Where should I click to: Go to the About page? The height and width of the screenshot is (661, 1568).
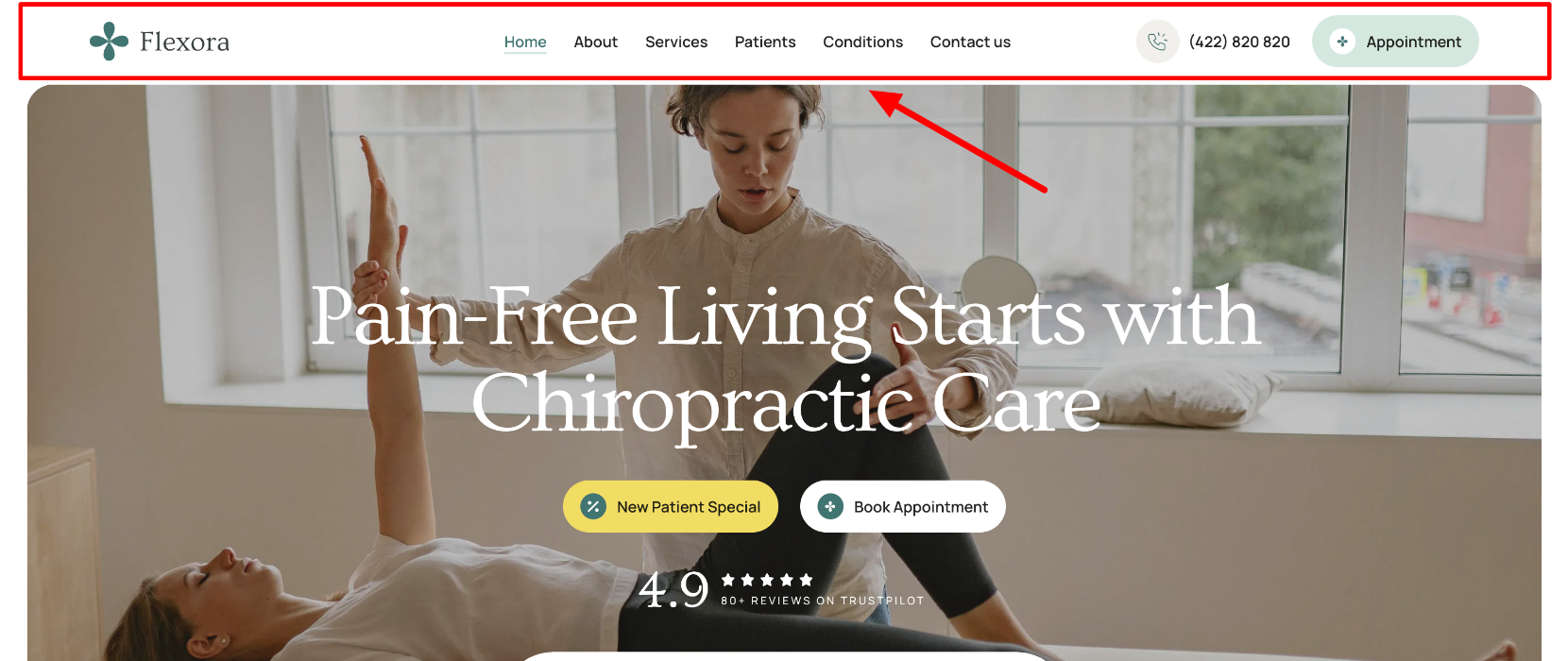click(596, 42)
